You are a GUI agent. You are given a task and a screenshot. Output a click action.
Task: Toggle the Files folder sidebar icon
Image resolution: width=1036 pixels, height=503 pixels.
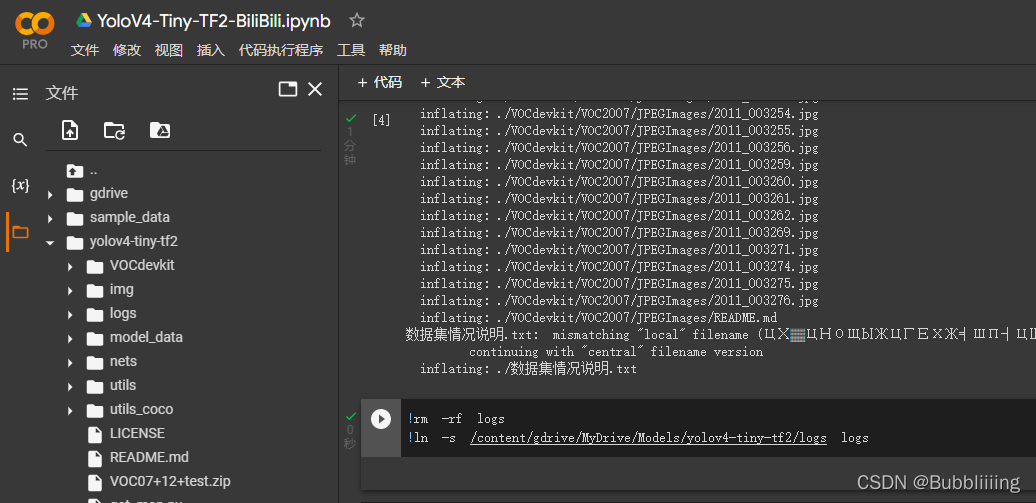pyautogui.click(x=20, y=232)
